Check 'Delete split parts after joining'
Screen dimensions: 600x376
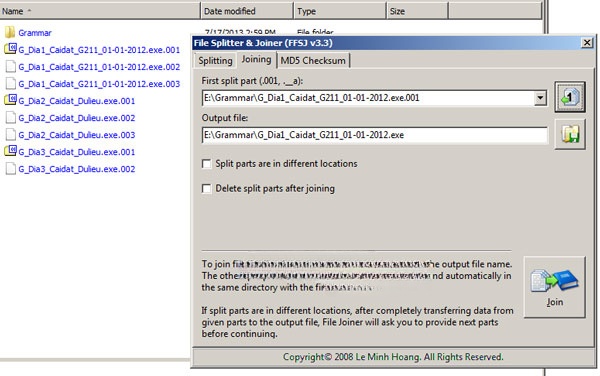(206, 189)
